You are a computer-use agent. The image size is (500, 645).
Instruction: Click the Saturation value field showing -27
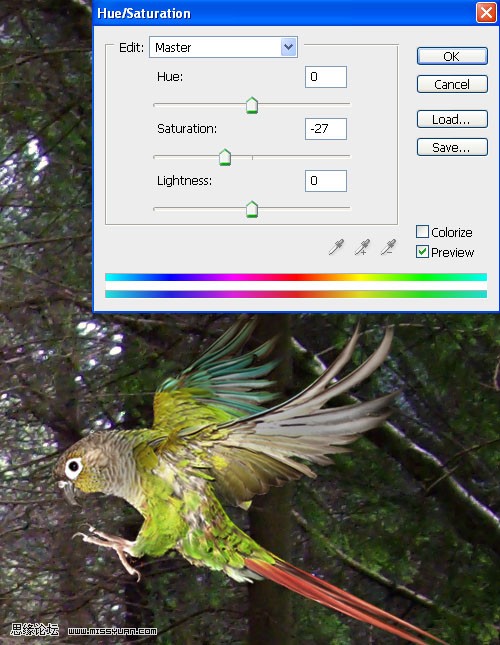(326, 129)
